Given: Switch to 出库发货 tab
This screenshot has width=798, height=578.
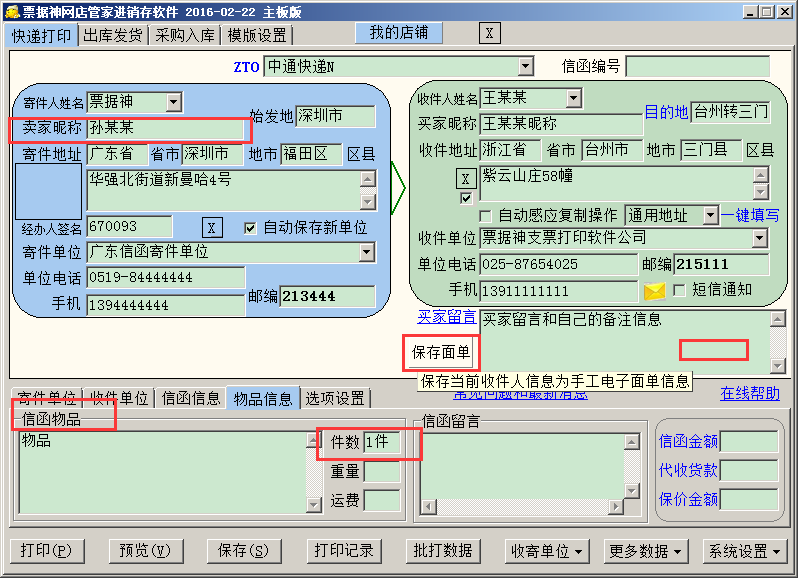Looking at the screenshot, I should pyautogui.click(x=113, y=35).
